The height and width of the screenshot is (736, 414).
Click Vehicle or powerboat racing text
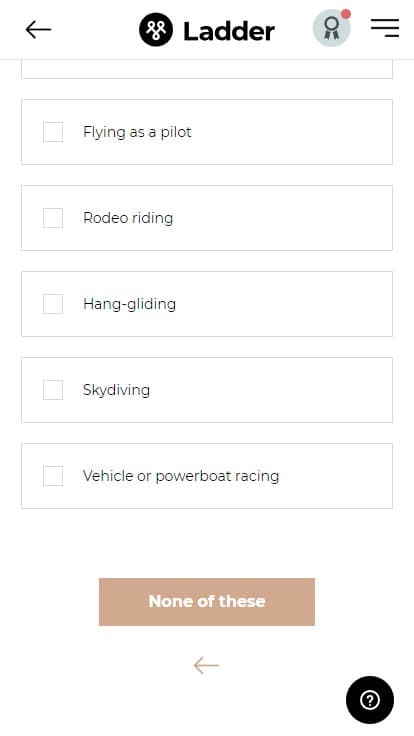(181, 476)
